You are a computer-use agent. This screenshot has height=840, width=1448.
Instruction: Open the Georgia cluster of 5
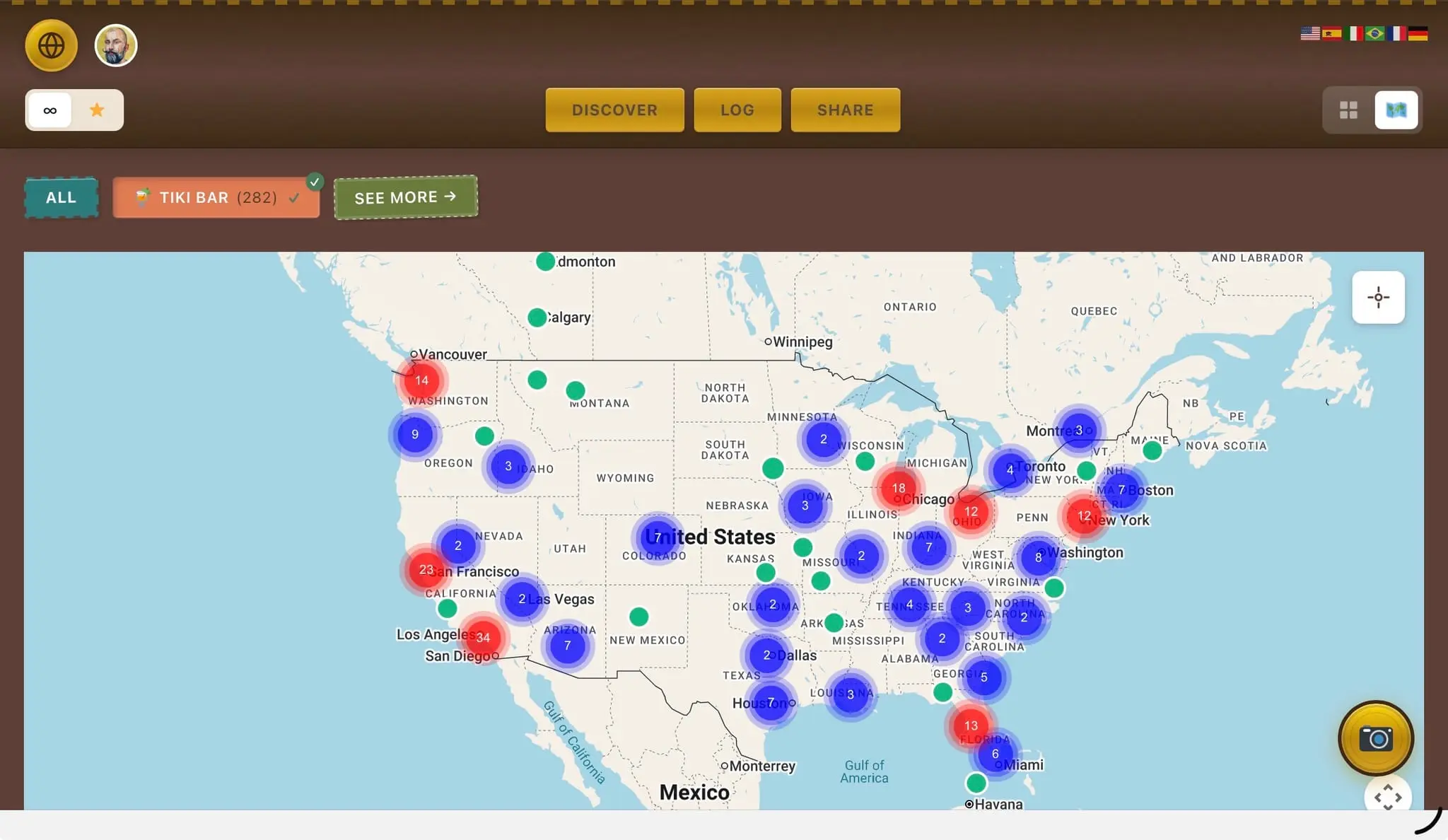point(983,677)
